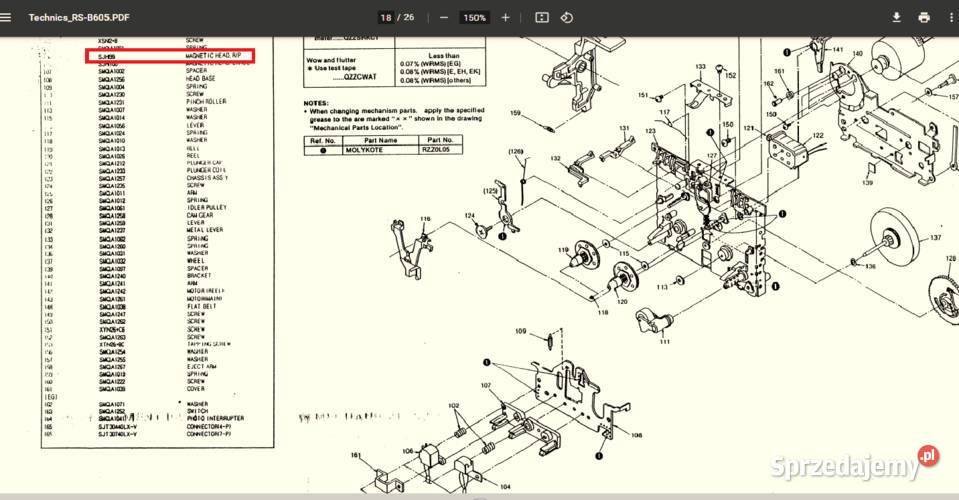Click diagram label 137 by the flywheel
The height and width of the screenshot is (500, 959).
pyautogui.click(x=936, y=238)
